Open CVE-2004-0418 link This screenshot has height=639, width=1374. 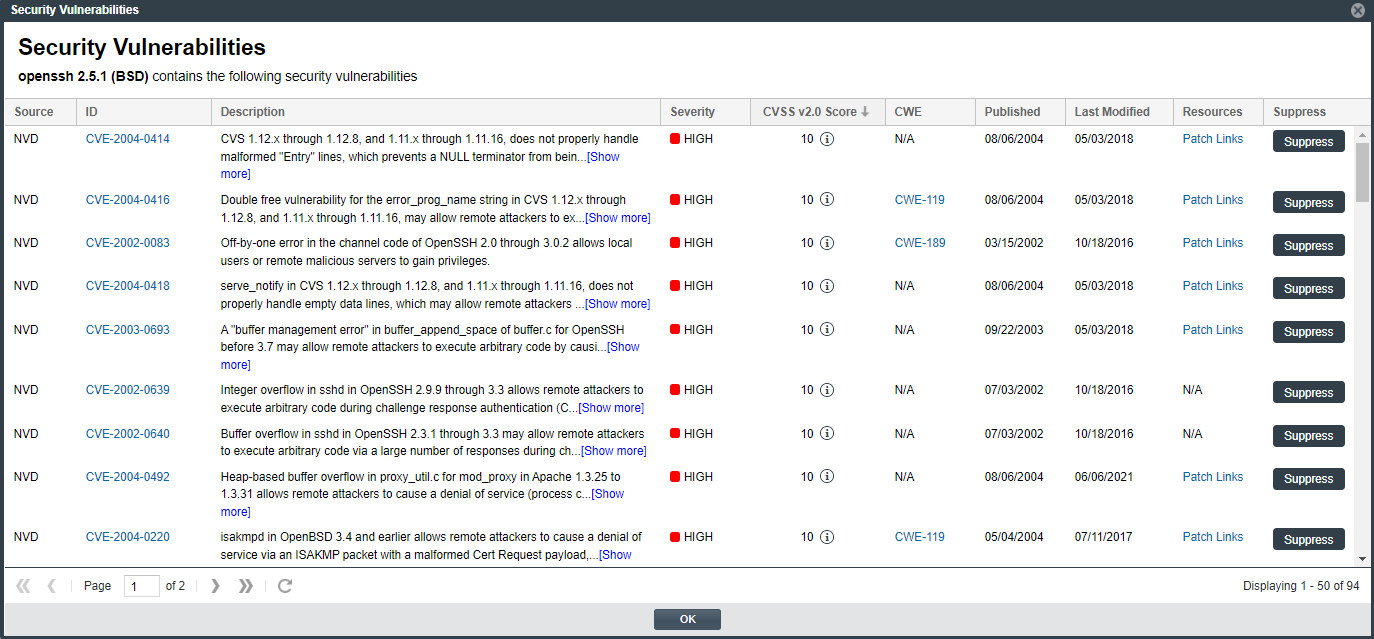click(x=128, y=286)
